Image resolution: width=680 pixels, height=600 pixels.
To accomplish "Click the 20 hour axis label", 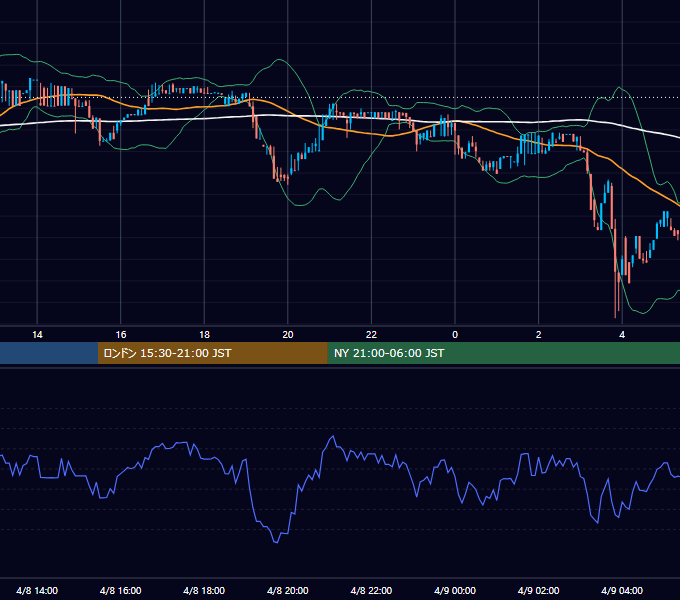I will [288, 335].
